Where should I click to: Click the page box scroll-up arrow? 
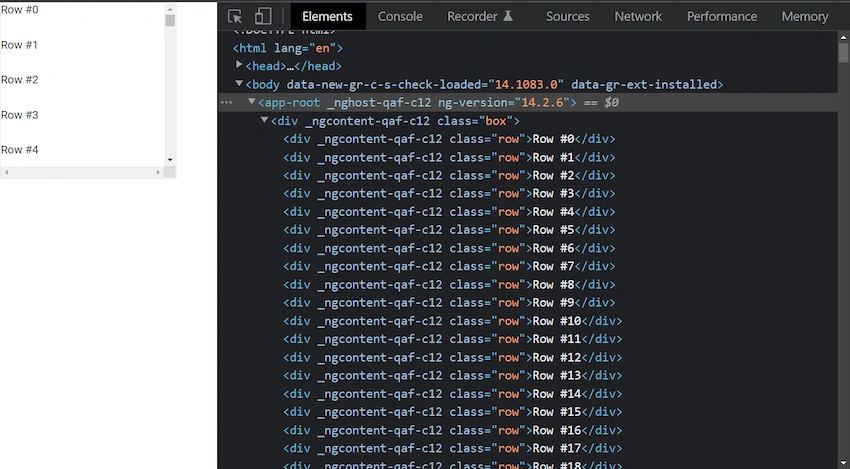(x=170, y=9)
